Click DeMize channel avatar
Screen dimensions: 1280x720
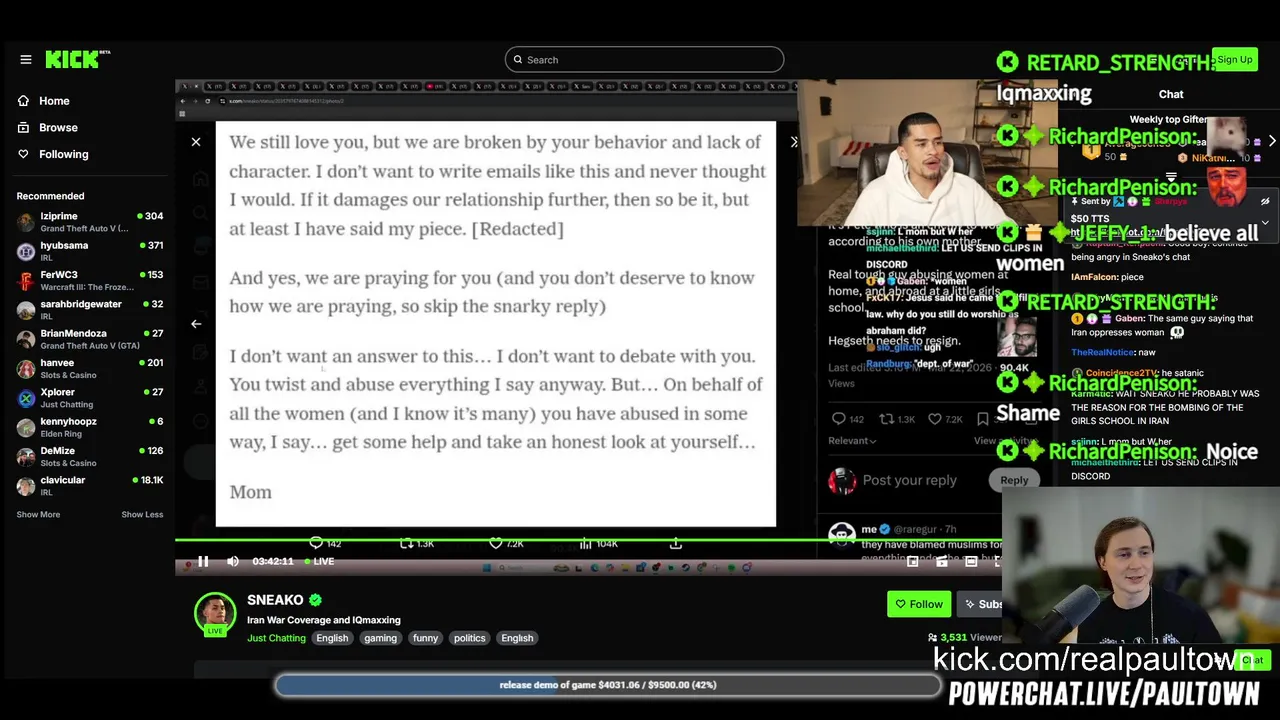pos(26,457)
